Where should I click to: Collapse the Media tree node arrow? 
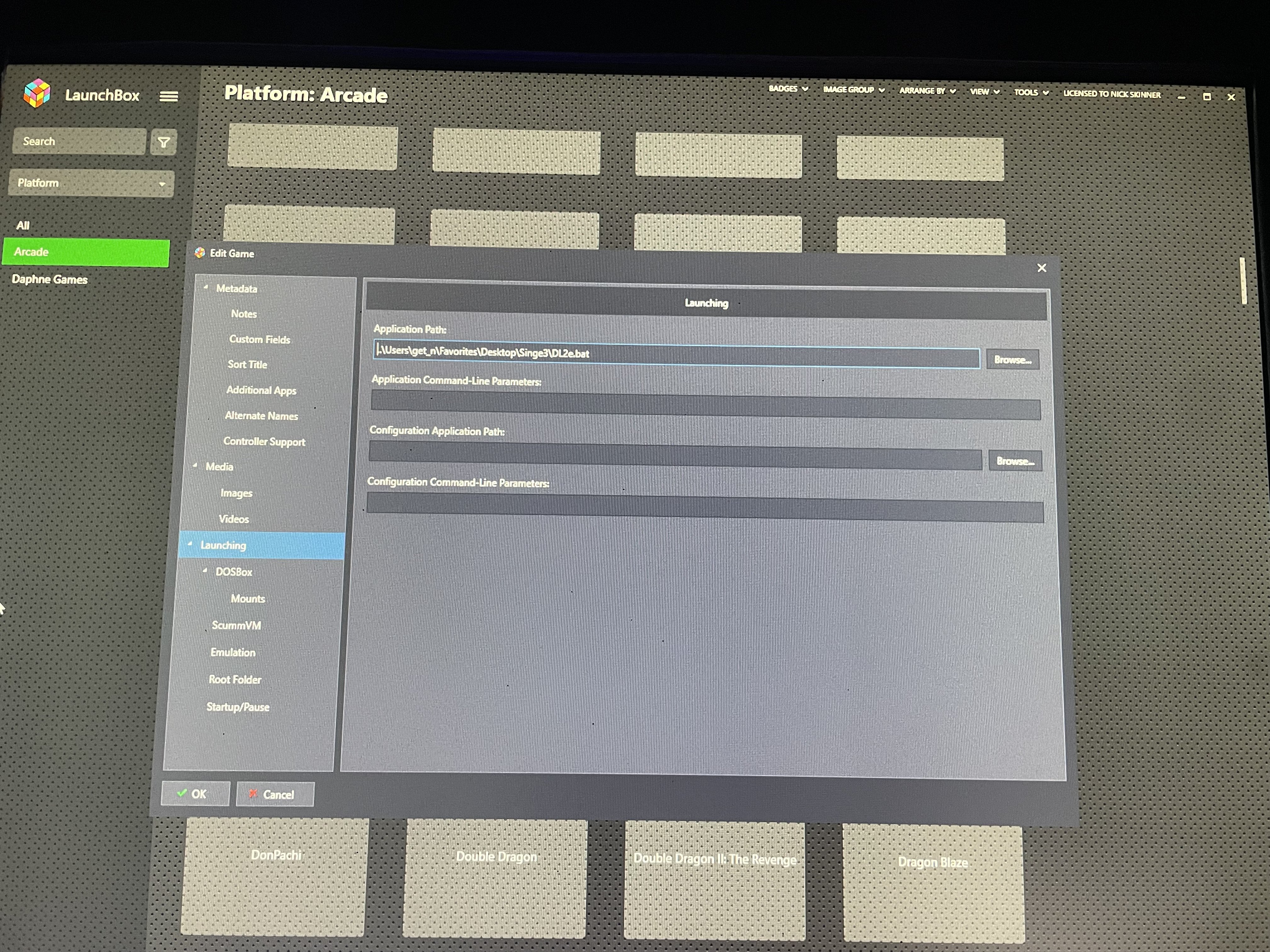(x=195, y=465)
